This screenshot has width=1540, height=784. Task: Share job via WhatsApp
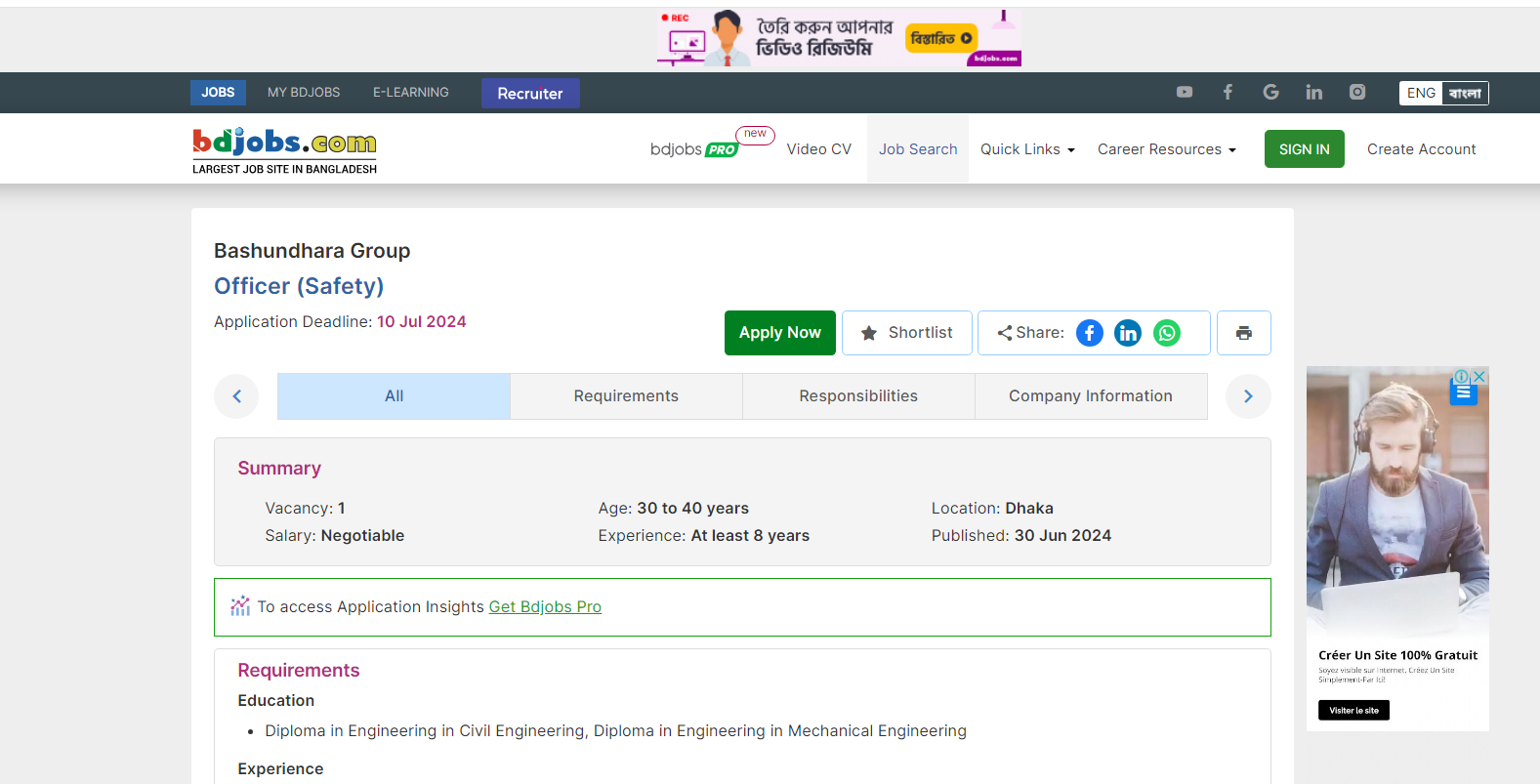[x=1167, y=333]
